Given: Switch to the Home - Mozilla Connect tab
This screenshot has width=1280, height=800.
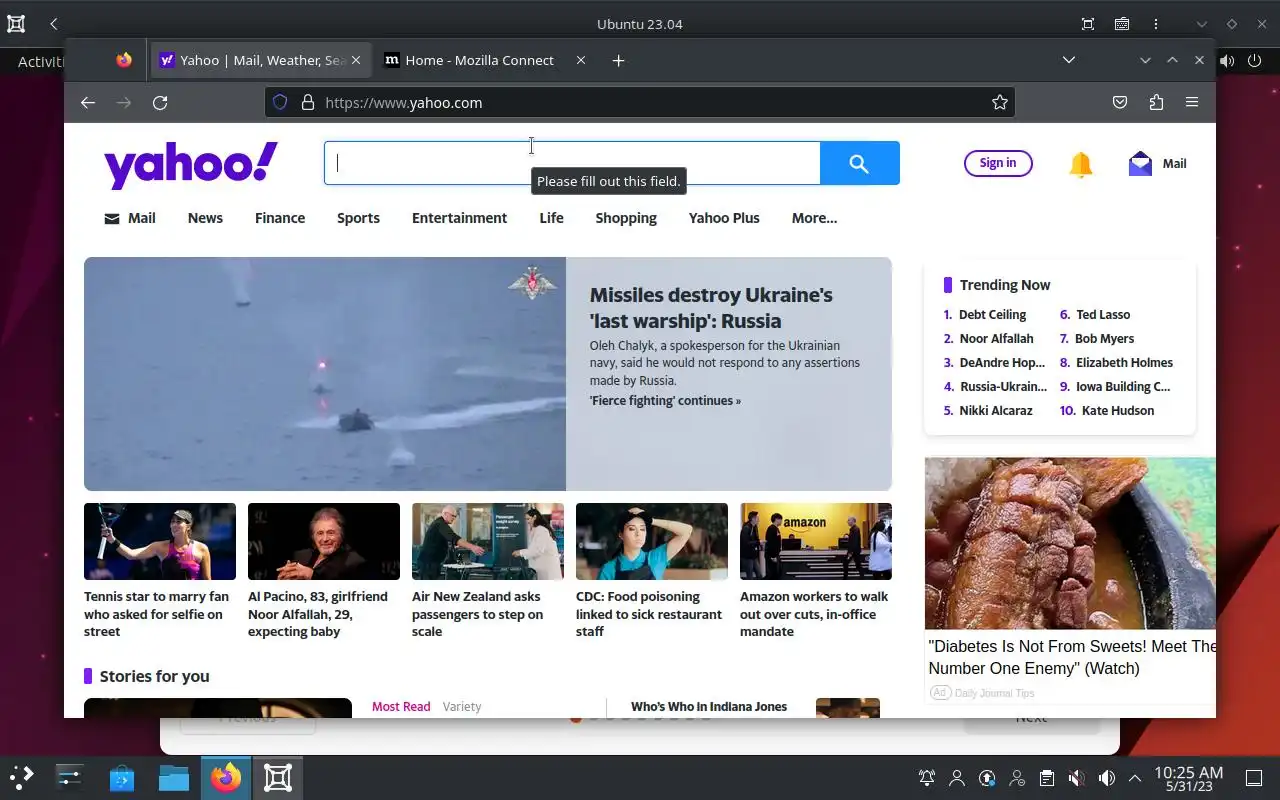Looking at the screenshot, I should (x=485, y=60).
